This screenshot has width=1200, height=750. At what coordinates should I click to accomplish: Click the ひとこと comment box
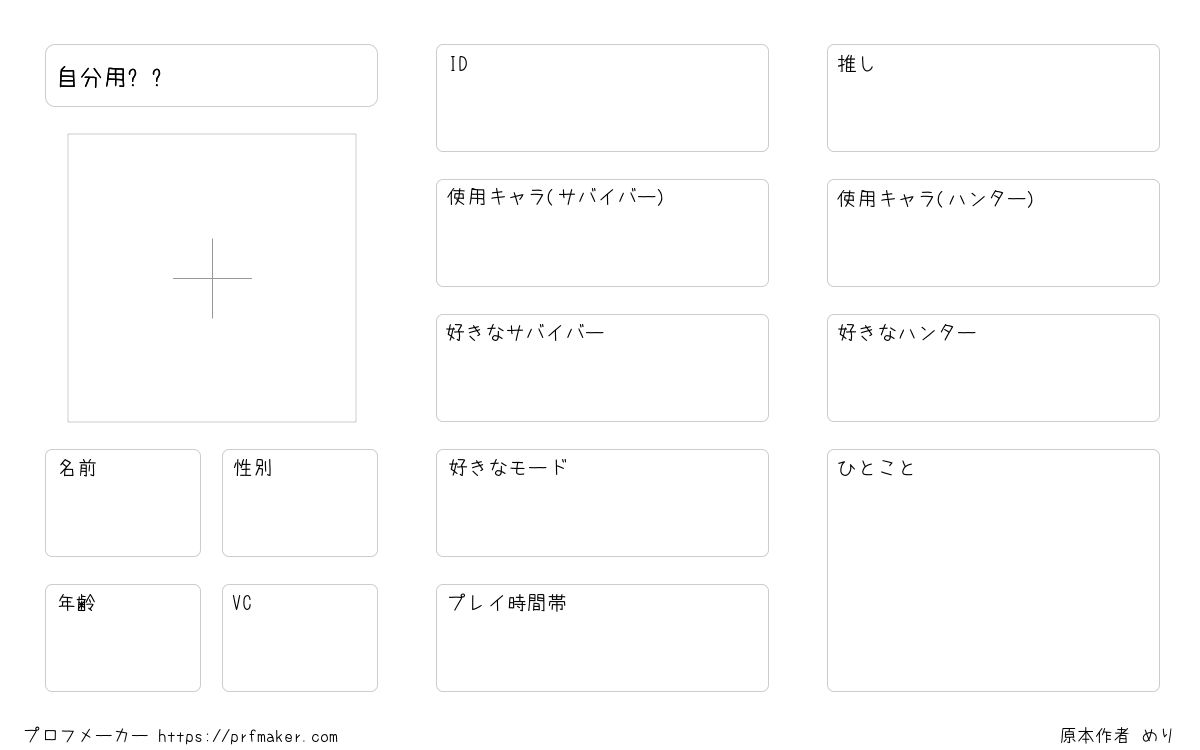[x=993, y=570]
